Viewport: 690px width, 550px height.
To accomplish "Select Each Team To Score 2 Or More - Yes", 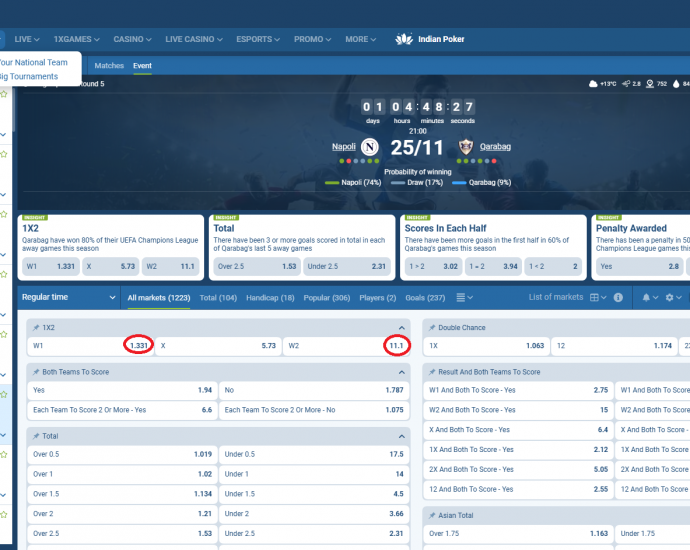I will coord(122,410).
